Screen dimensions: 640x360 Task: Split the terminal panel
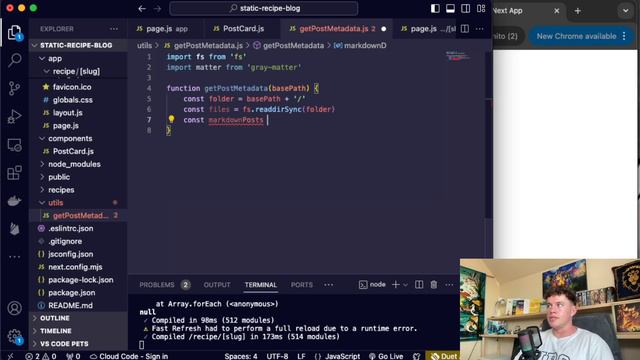419,284
